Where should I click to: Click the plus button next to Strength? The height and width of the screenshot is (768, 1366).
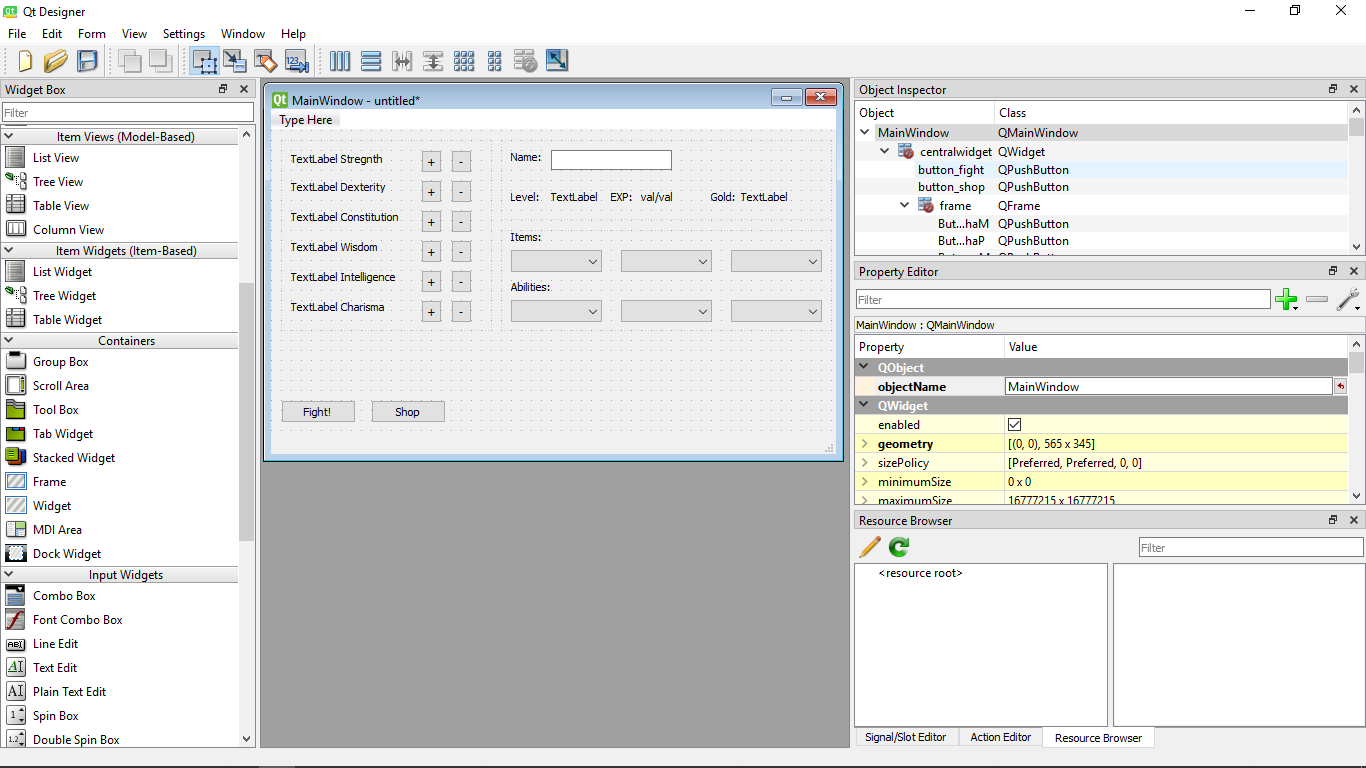(431, 162)
